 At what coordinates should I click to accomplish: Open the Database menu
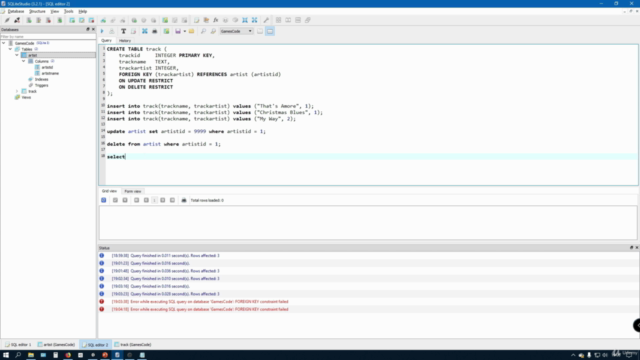point(16,11)
